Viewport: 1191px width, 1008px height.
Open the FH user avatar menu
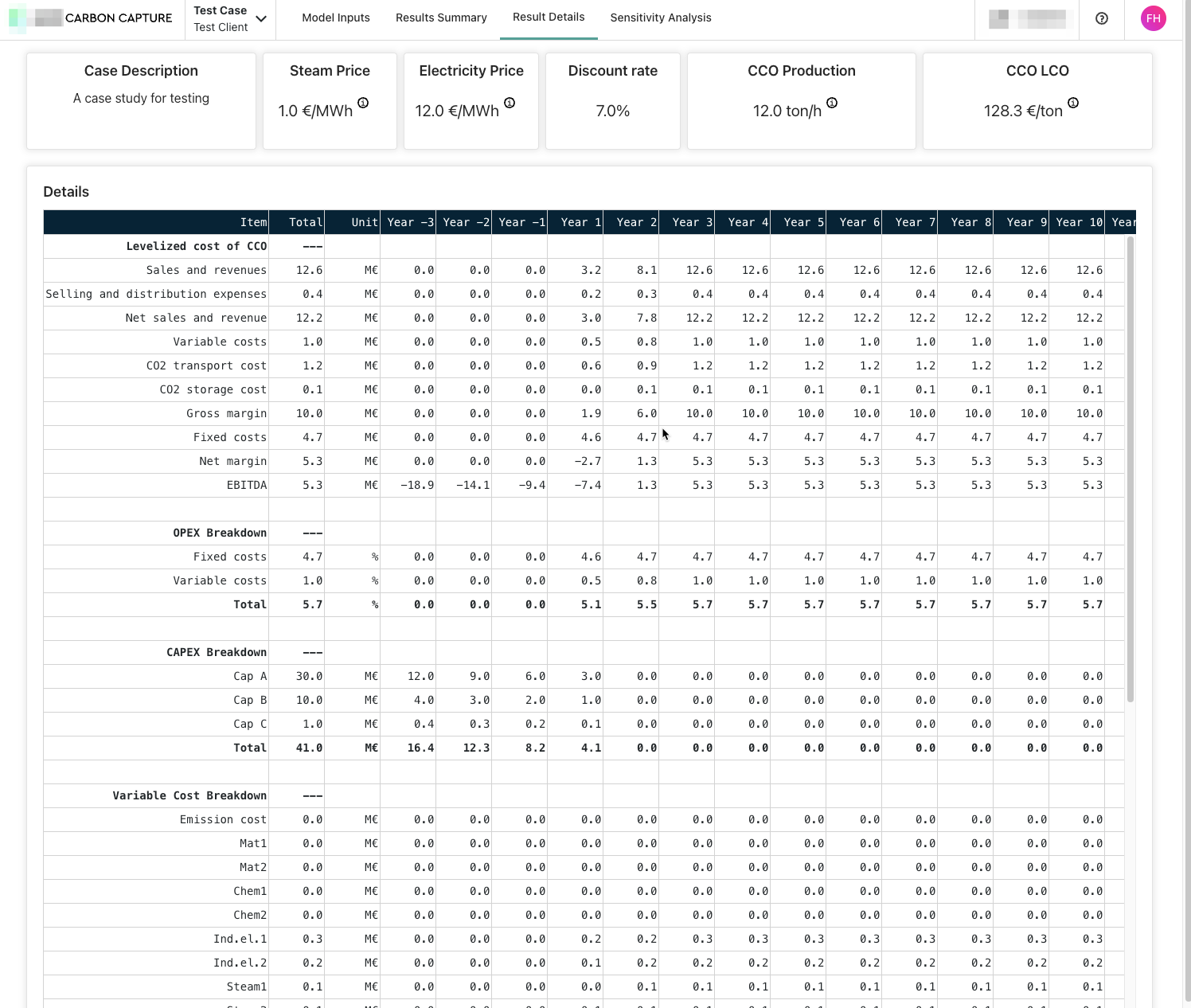pos(1153,18)
